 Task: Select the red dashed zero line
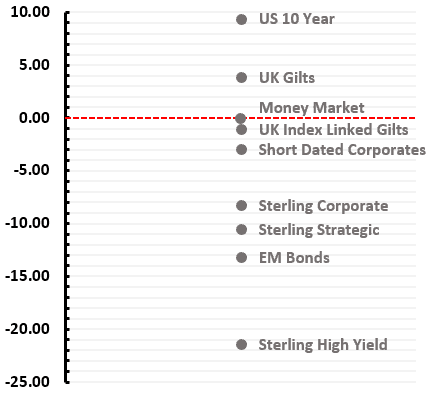click(241, 118)
